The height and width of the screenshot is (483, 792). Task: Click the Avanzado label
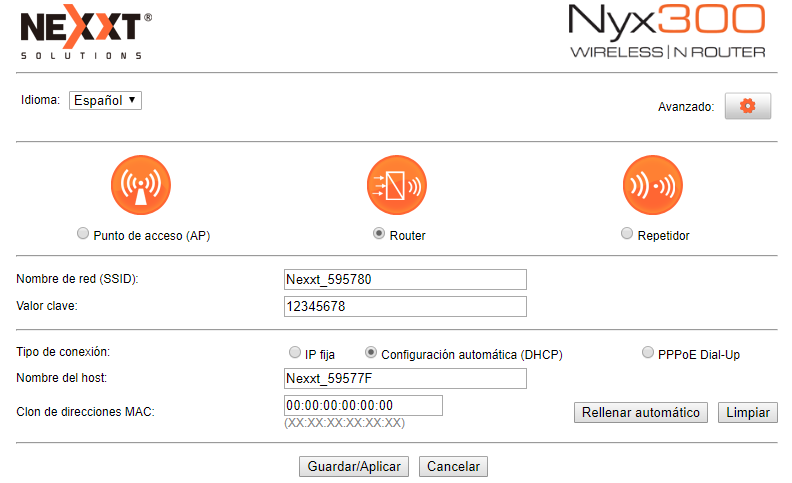(686, 107)
